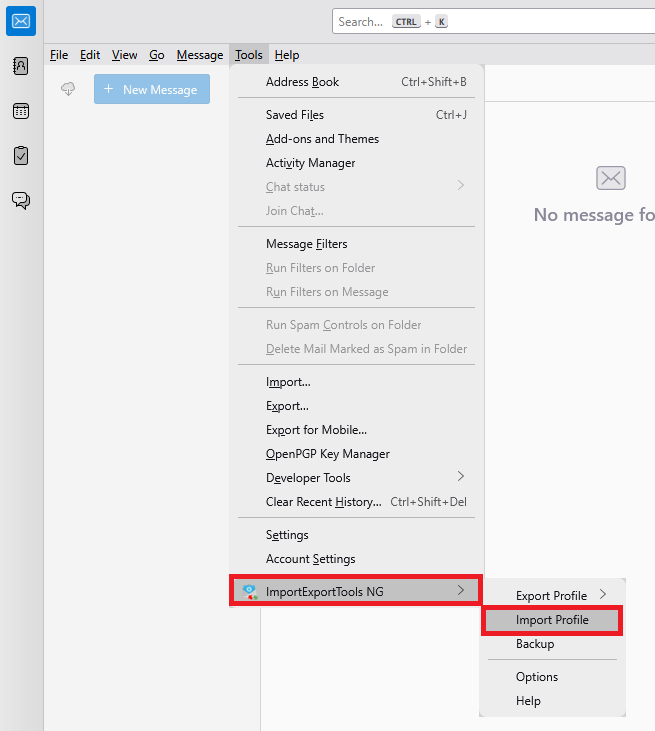655x731 pixels.
Task: Open the Edit menu
Action: (90, 55)
